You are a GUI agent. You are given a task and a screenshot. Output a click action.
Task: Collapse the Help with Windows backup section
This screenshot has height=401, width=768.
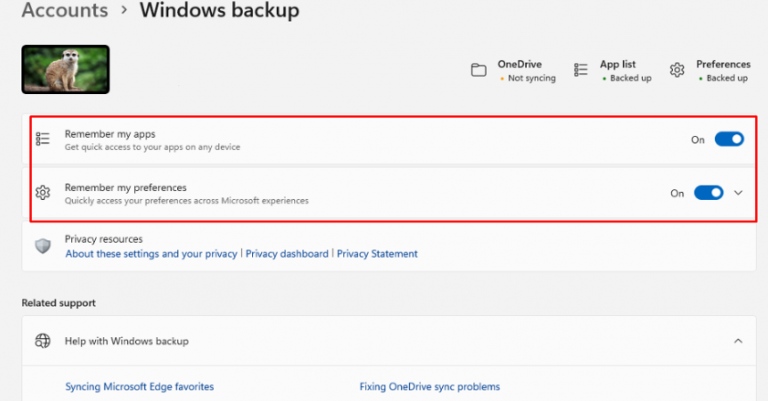(x=738, y=341)
